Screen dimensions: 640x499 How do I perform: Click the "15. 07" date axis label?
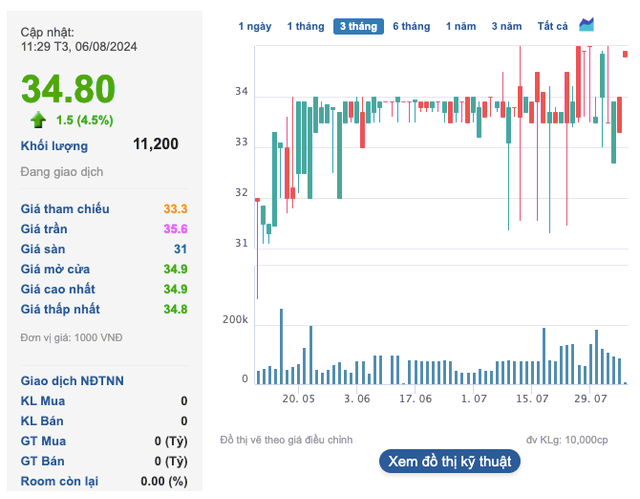click(x=532, y=398)
